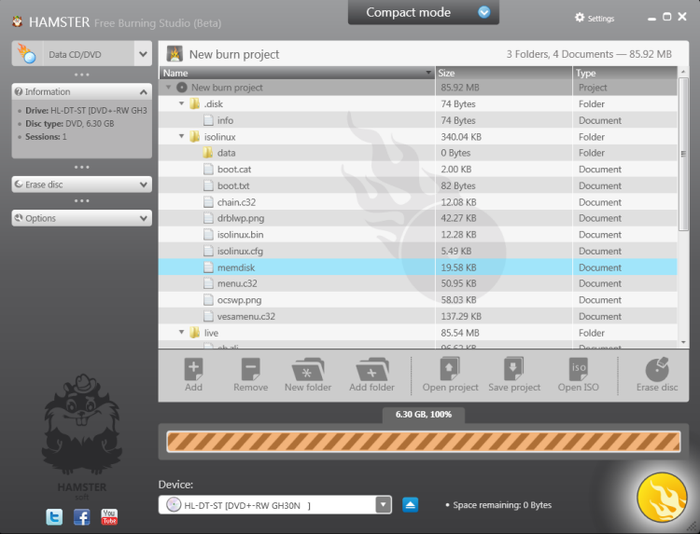The width and height of the screenshot is (700, 534).
Task: Click the project summary 85.92 MB text
Action: 589,54
